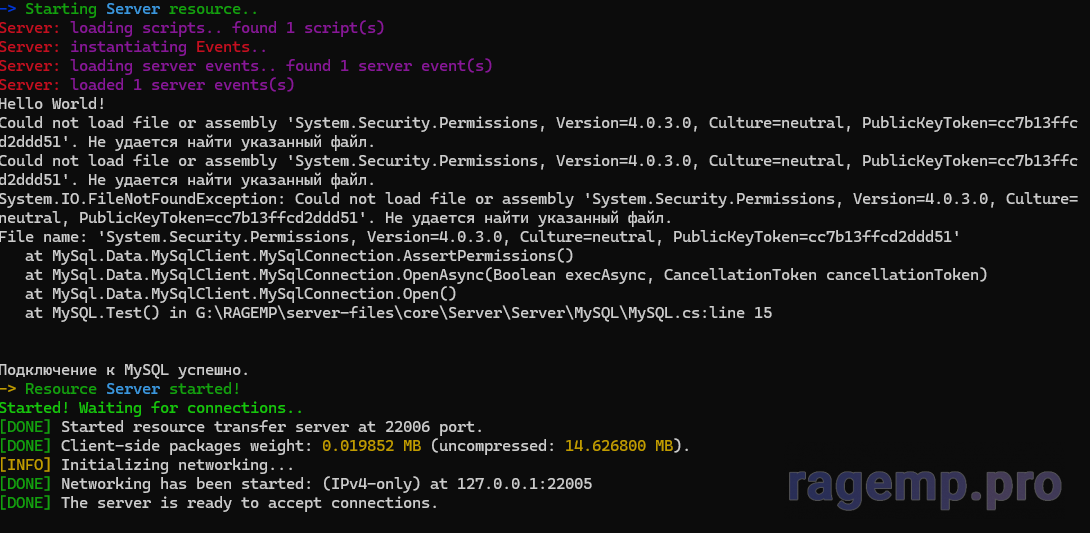The width and height of the screenshot is (1090, 533).
Task: Click the yellow [INFO] tag
Action: click(x=26, y=465)
